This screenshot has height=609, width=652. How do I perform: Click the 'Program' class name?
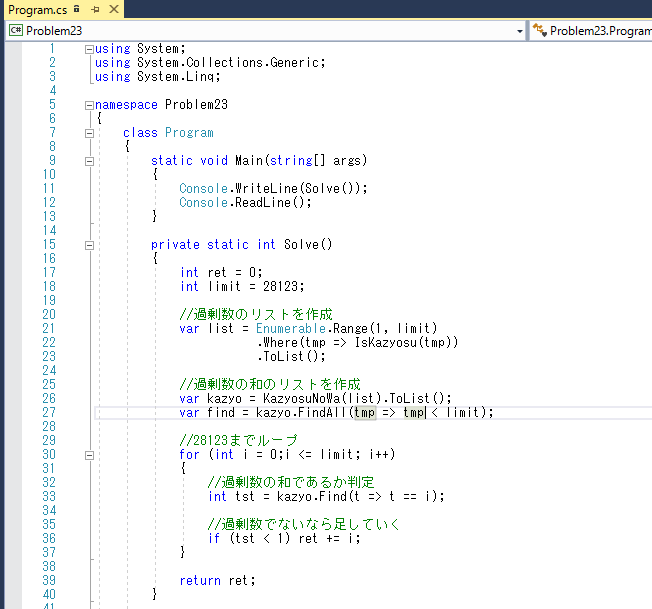coord(189,133)
